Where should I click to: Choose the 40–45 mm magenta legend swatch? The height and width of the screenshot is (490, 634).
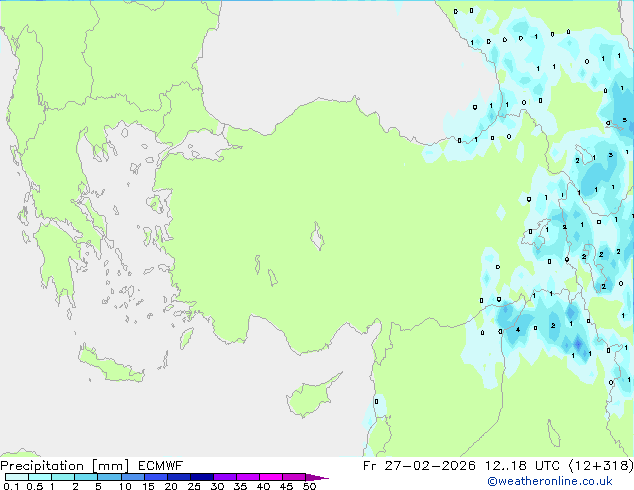[x=271, y=477]
